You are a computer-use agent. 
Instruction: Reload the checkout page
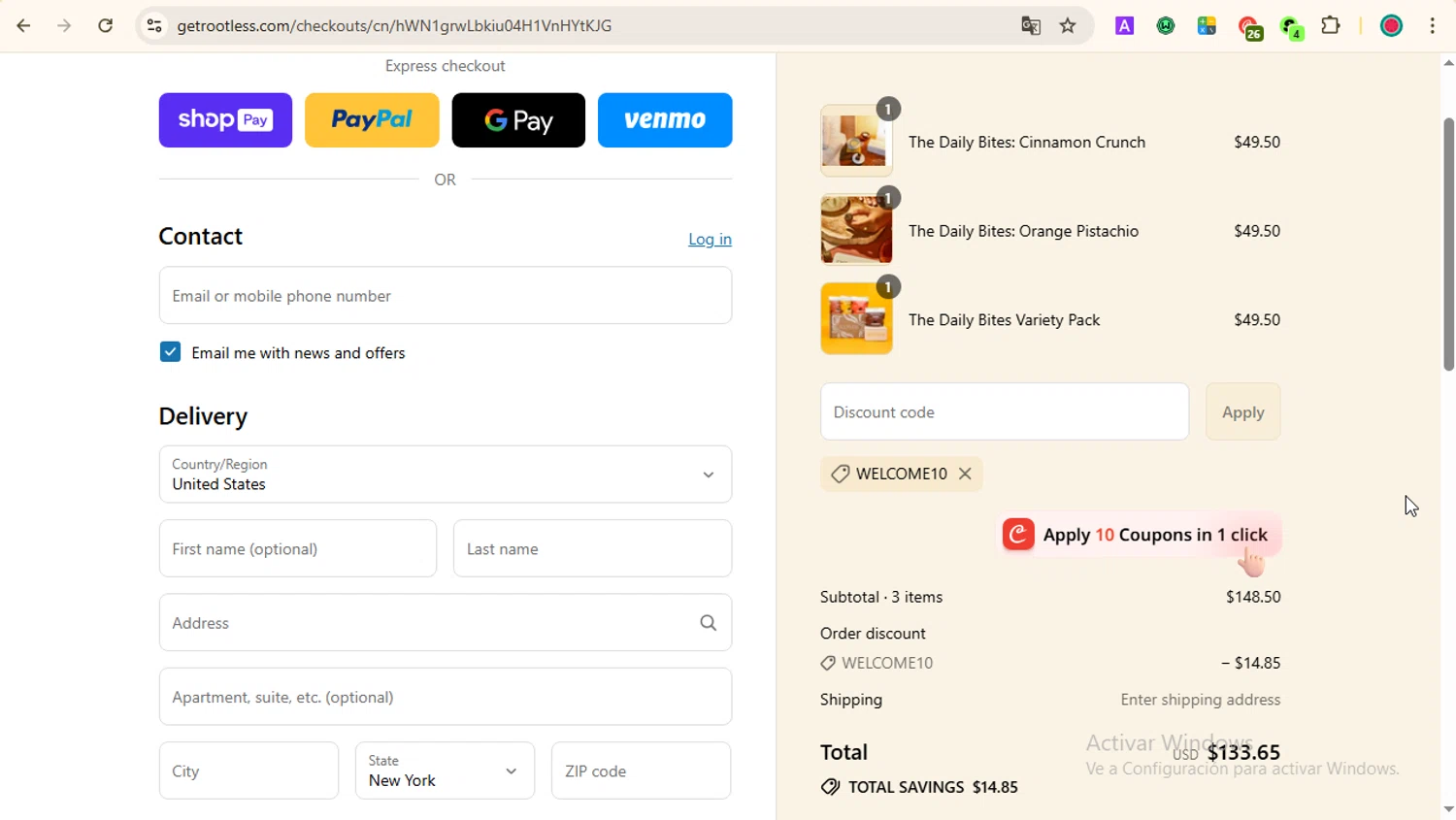[x=106, y=26]
